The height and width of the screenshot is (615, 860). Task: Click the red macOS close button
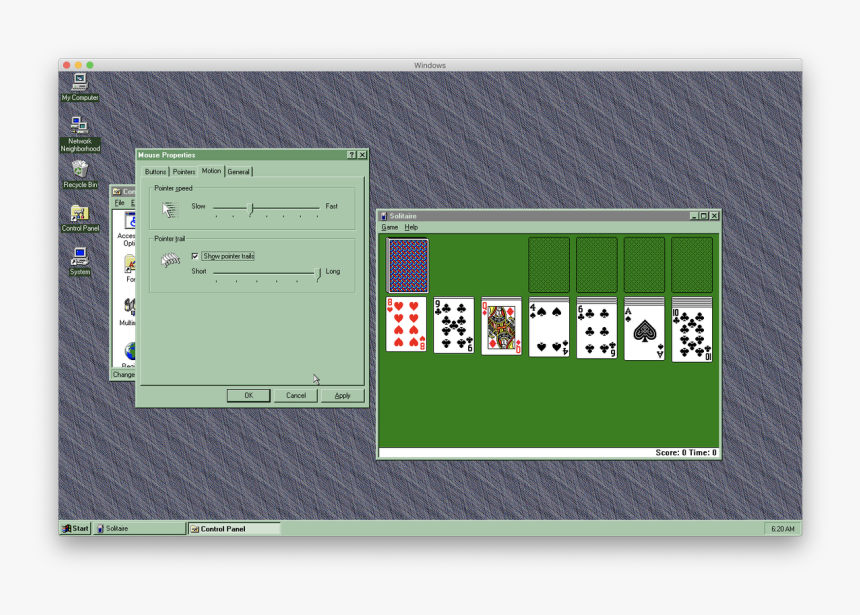coord(67,65)
